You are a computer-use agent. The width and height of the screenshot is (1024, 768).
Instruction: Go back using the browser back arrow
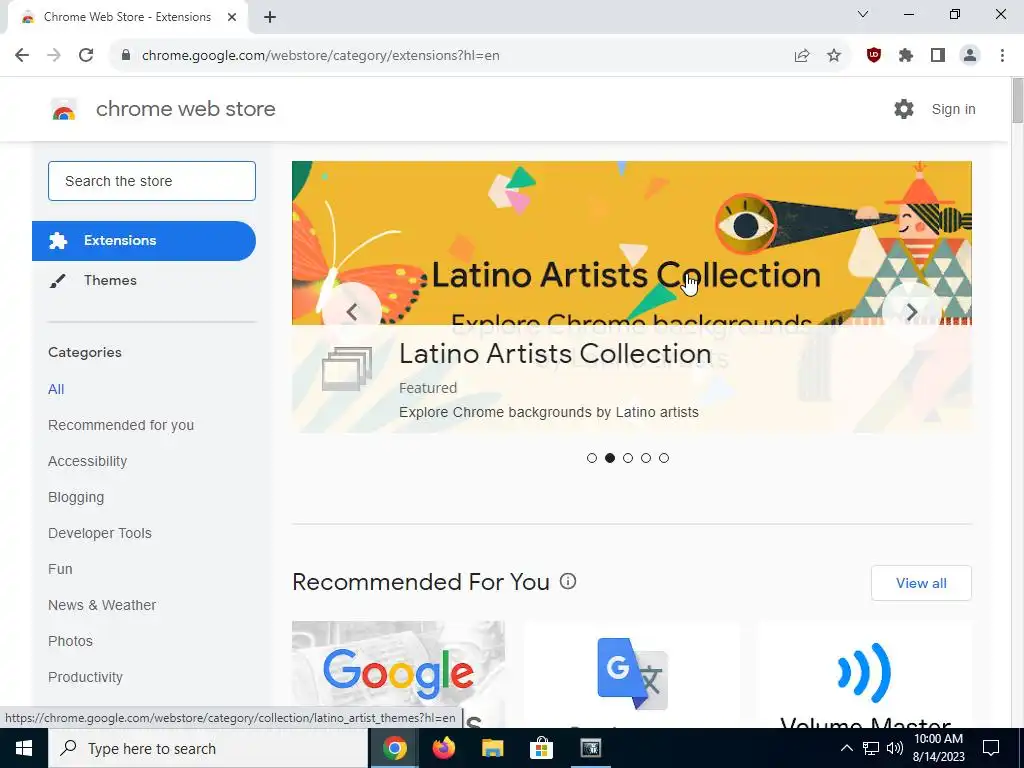(22, 56)
